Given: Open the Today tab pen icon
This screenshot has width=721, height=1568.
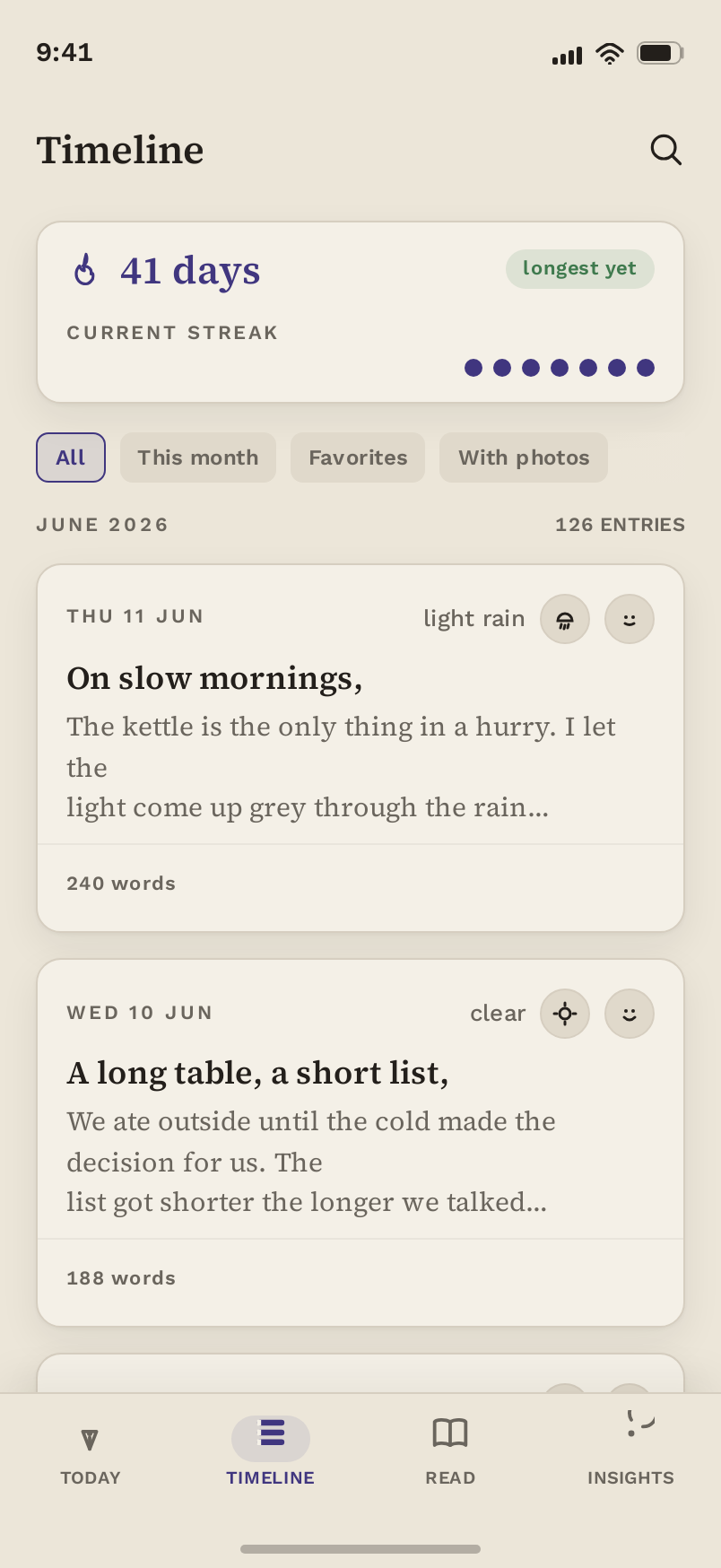Looking at the screenshot, I should click(90, 1439).
